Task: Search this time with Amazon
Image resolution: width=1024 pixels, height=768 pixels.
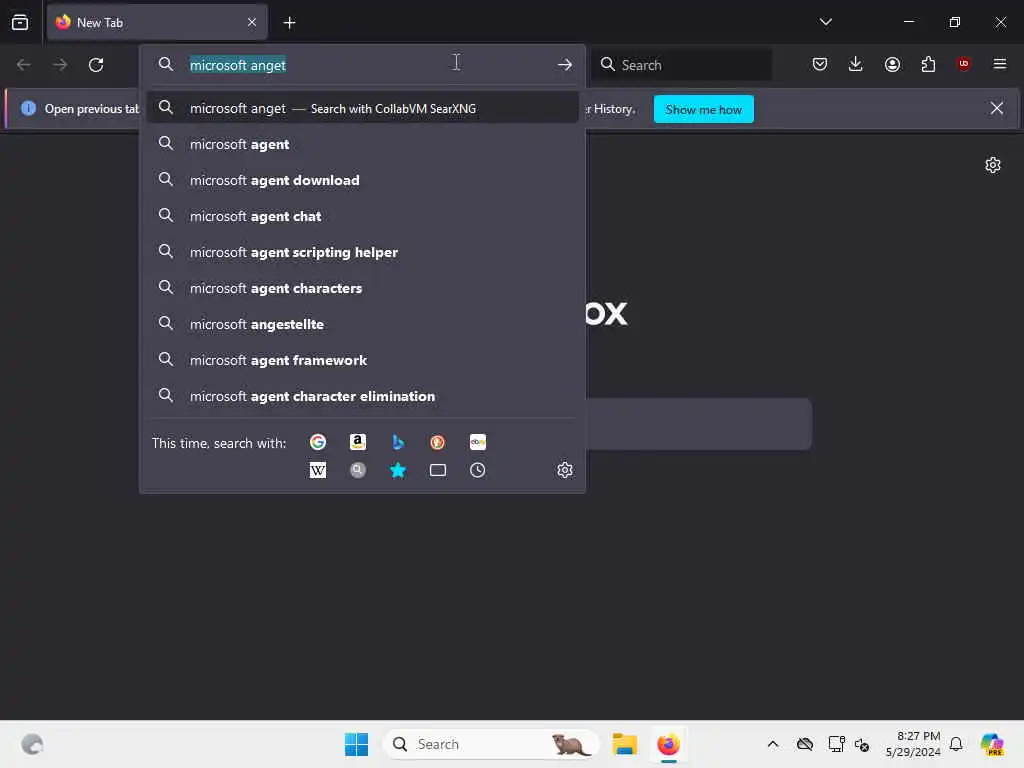Action: coord(358,442)
